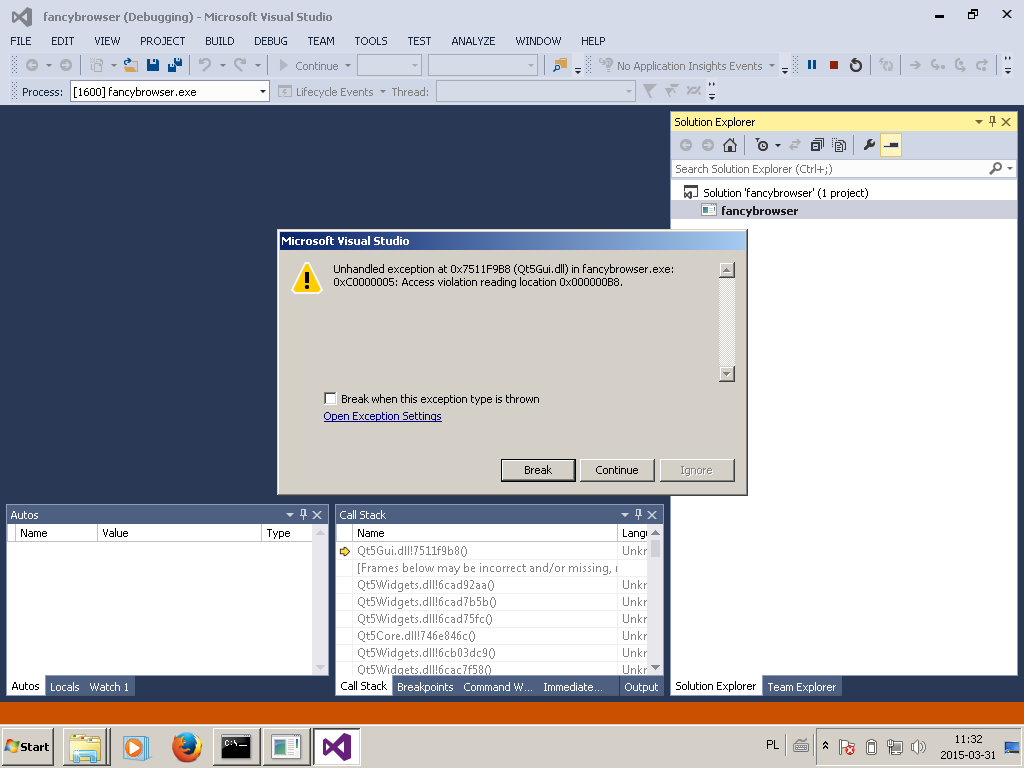
Task: Click the Search Solution Explorer input field
Action: pos(829,168)
